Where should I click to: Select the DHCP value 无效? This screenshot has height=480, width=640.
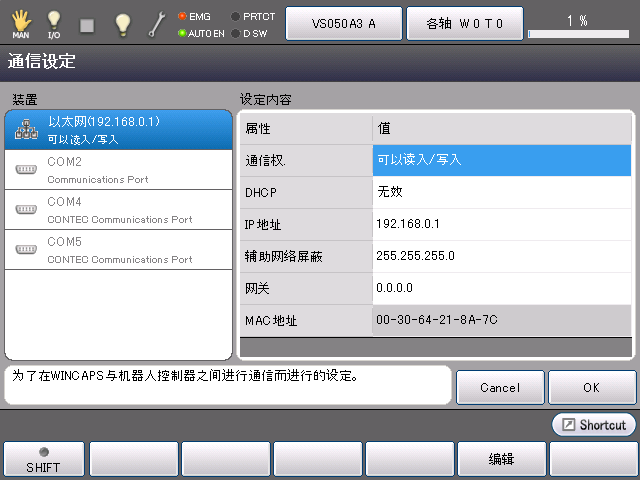click(502, 192)
